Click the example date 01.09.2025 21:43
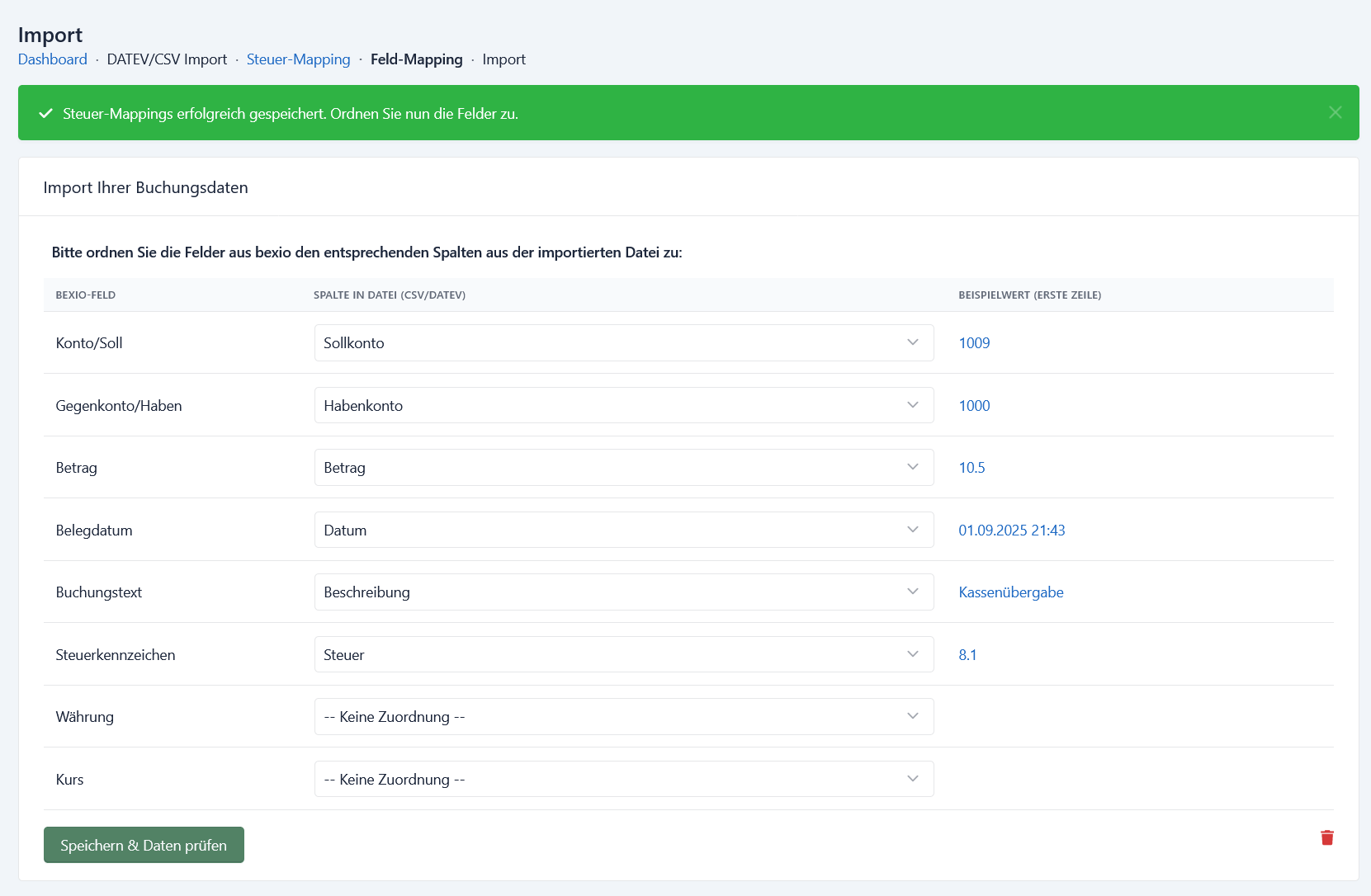 (x=1011, y=531)
